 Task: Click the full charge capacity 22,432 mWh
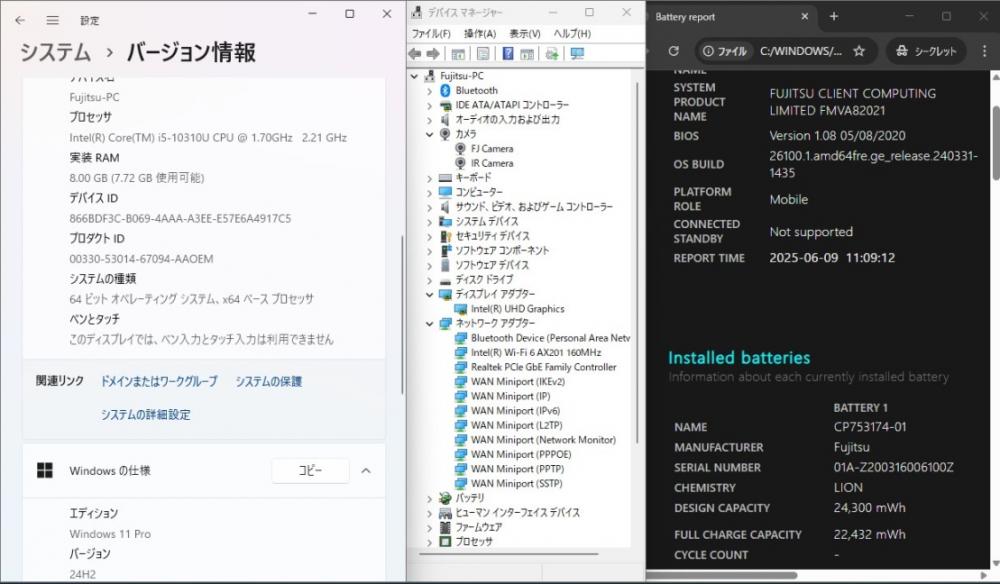tap(870, 535)
